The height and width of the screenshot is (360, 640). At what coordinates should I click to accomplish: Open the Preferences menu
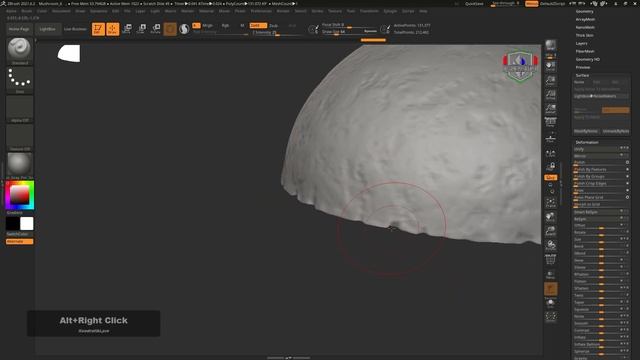(261, 11)
